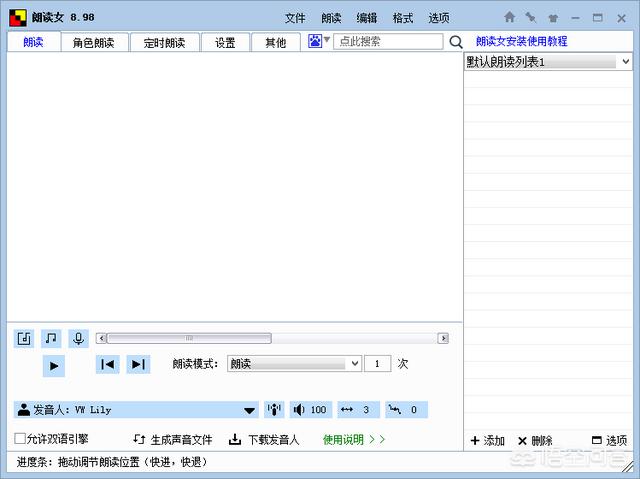Enable the 允许双语引擎 checkbox

coord(20,439)
